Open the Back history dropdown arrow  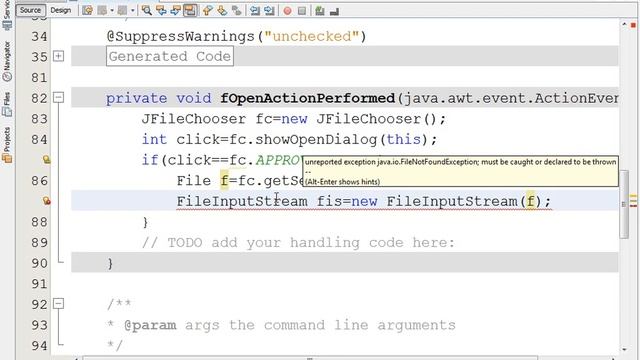pos(111,11)
